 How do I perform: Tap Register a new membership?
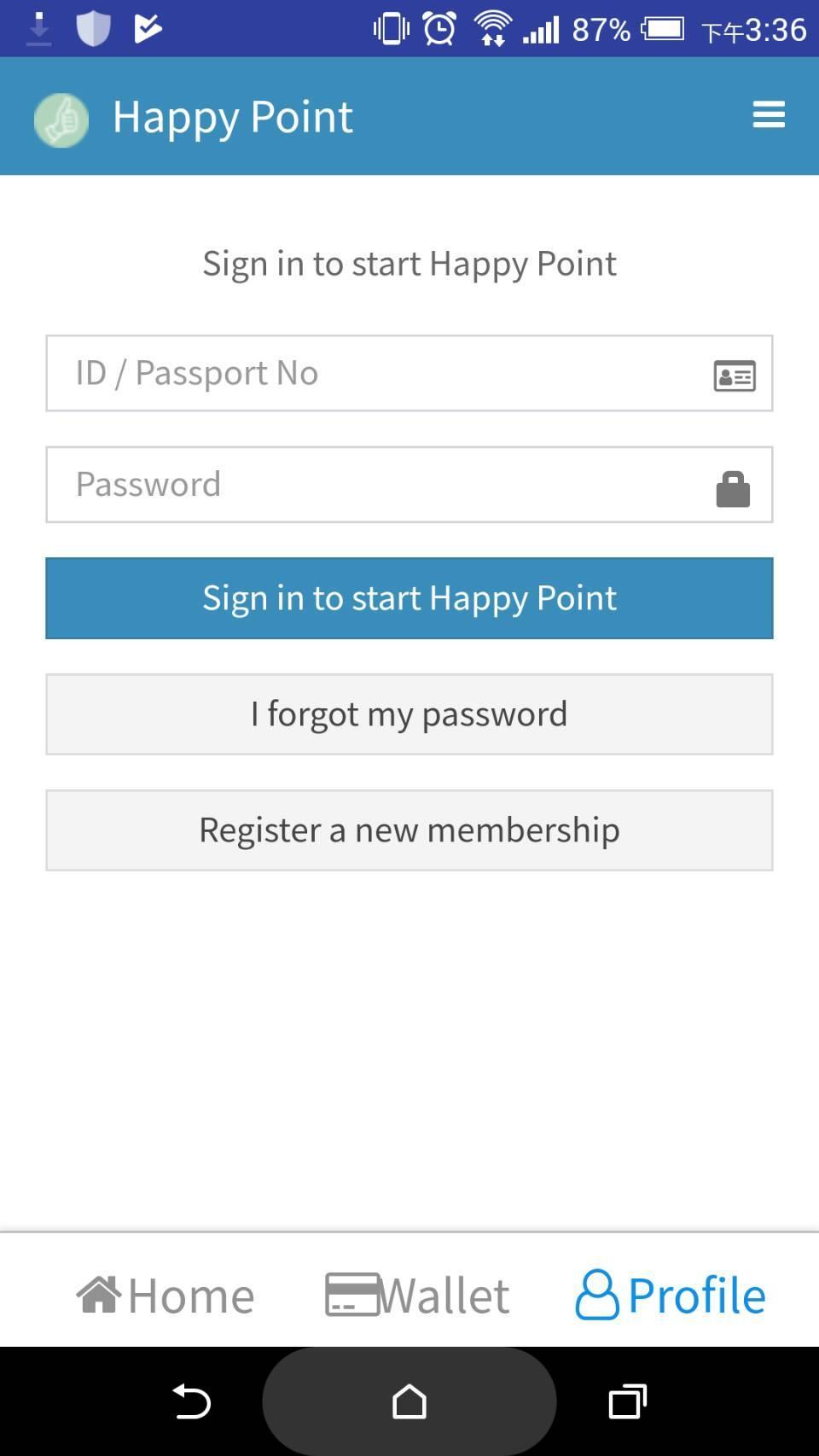[409, 830]
